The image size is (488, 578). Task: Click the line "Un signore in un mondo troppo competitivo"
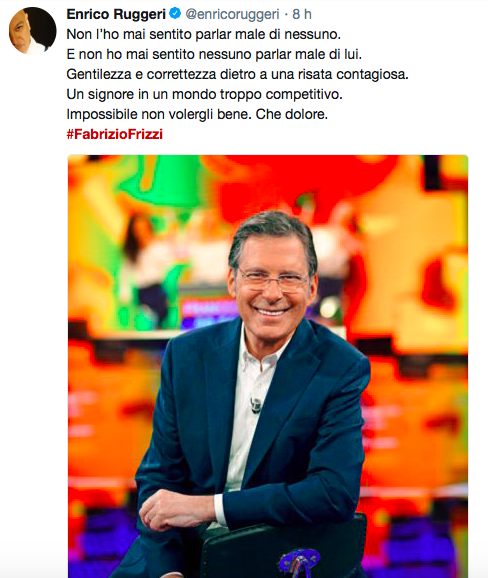(x=205, y=94)
